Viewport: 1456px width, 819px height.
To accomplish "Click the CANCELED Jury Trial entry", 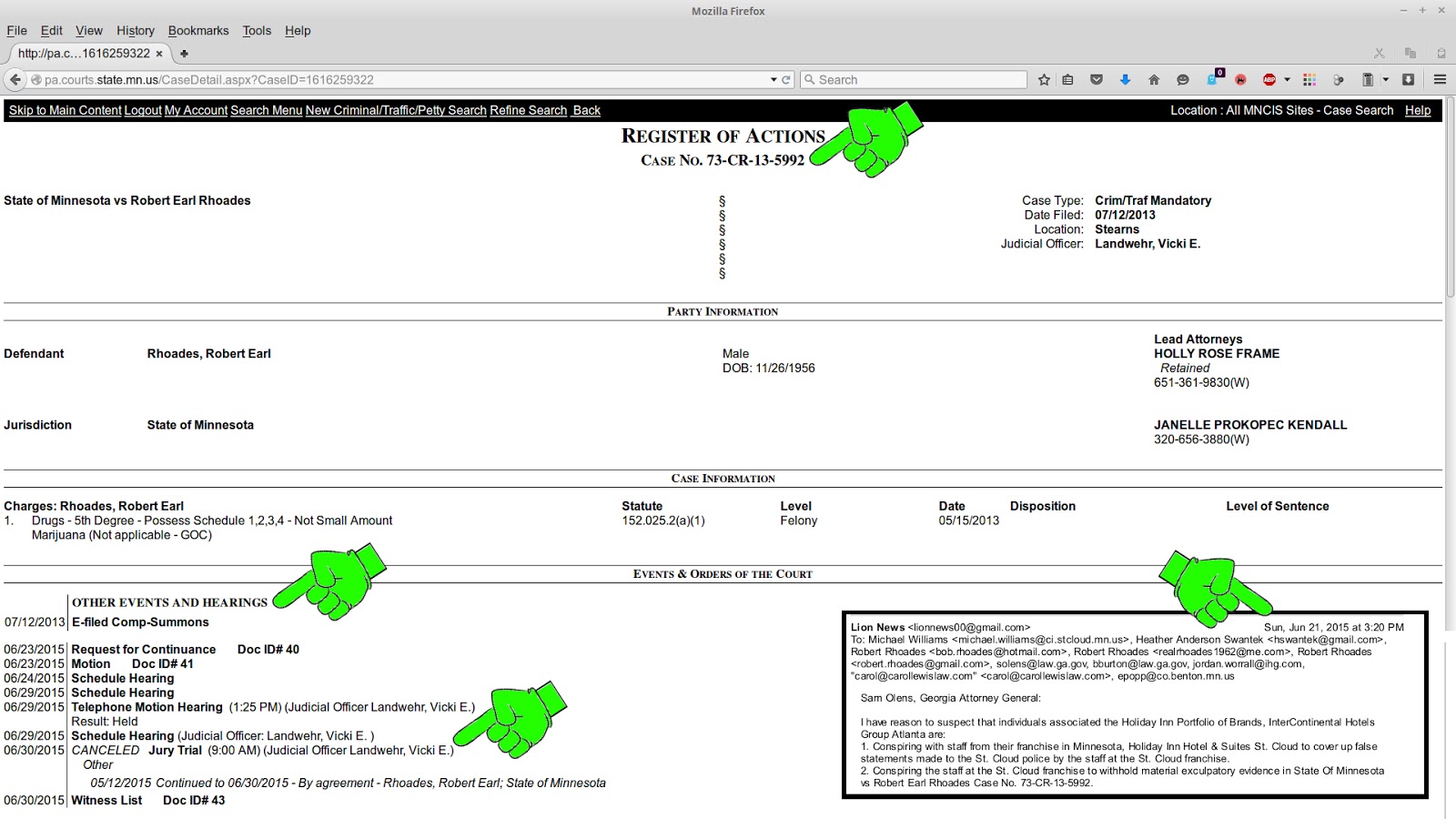I will tap(262, 751).
